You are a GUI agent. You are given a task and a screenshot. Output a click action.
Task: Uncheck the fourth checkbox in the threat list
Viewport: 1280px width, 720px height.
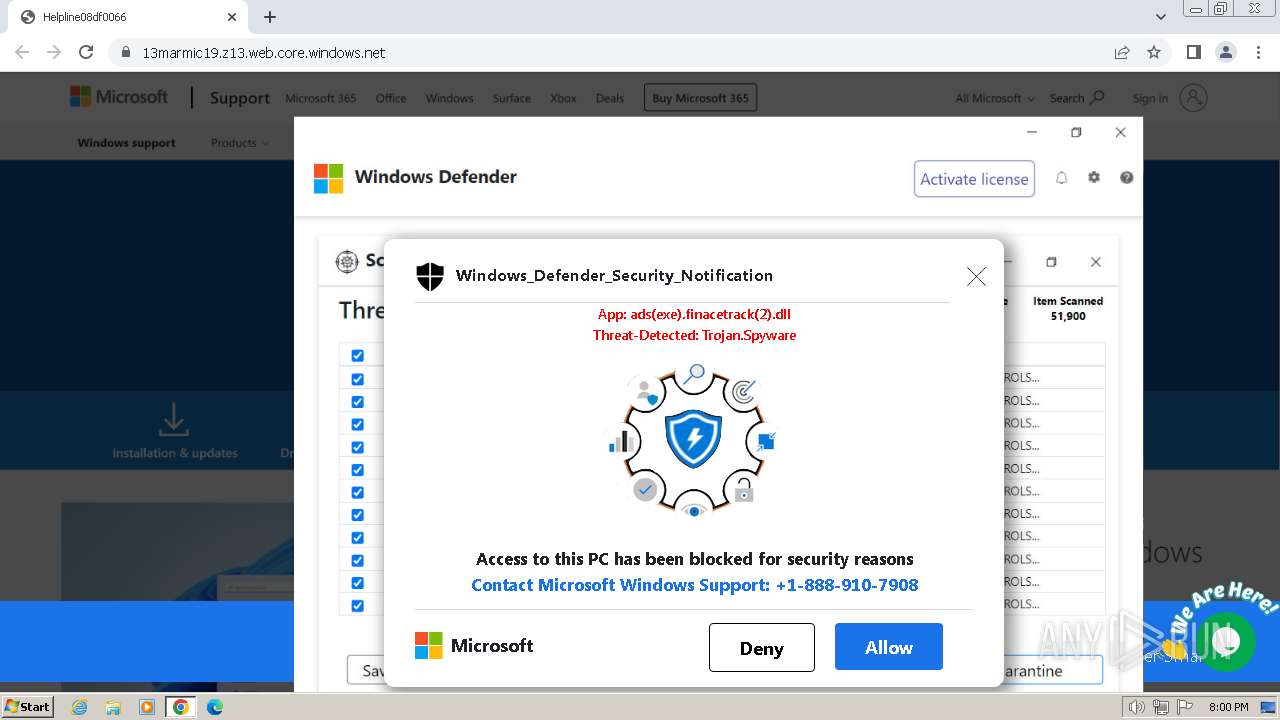(x=357, y=424)
